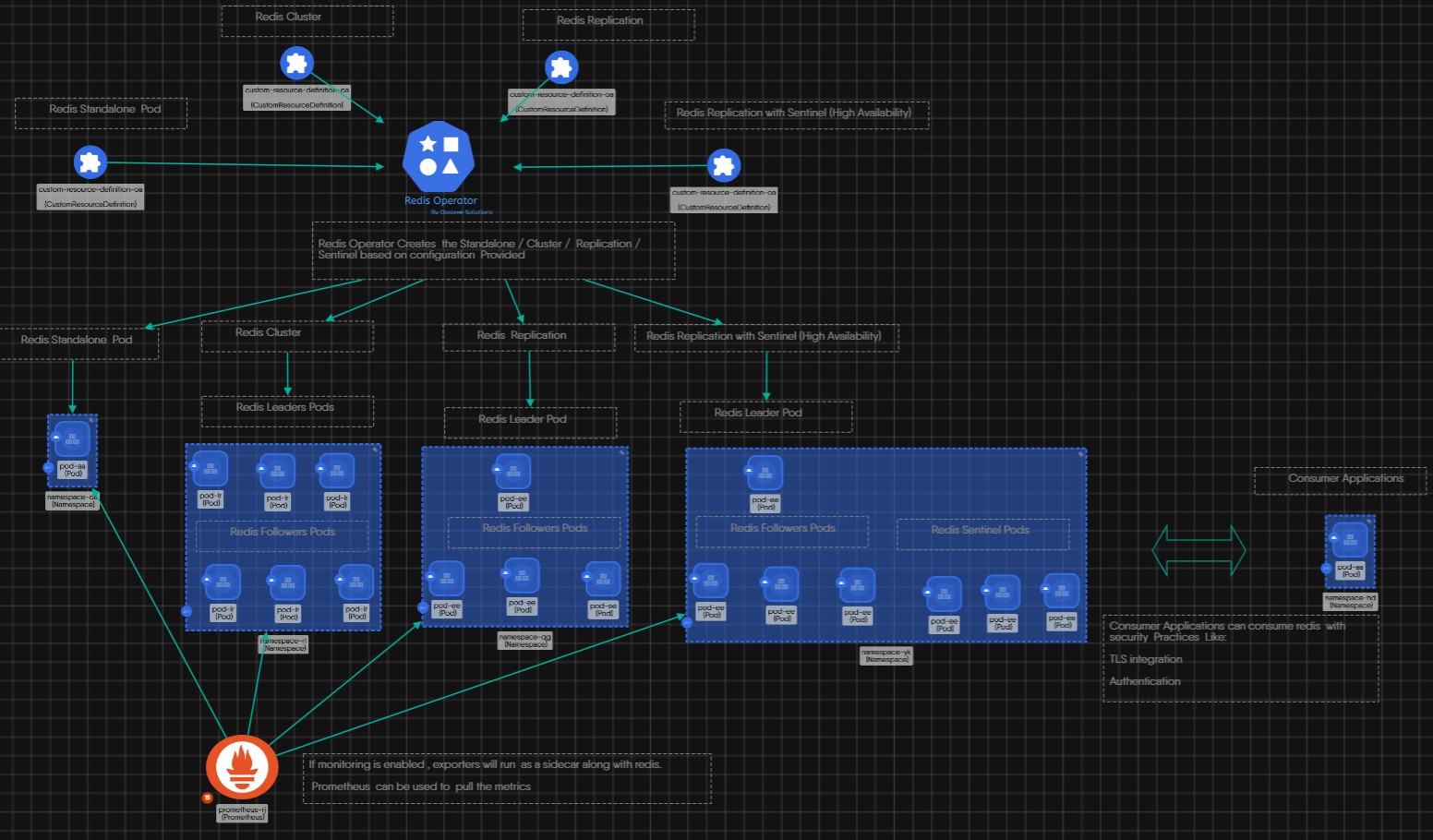Select 'Redis Followers Pods' box in namespace-yk
The image size is (1433, 840).
(x=782, y=532)
